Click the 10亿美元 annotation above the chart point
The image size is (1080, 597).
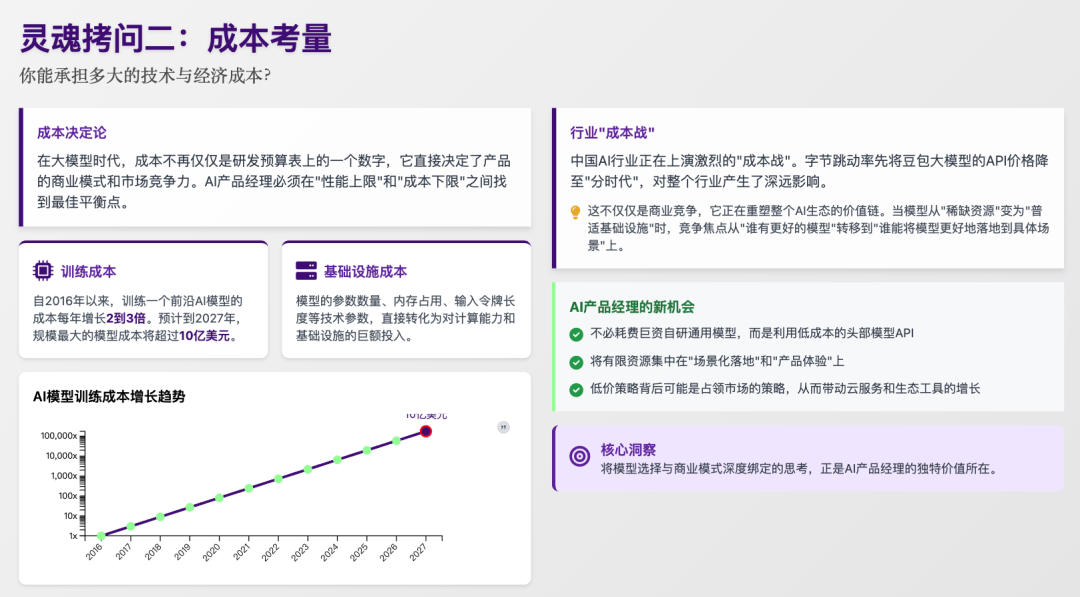click(426, 415)
